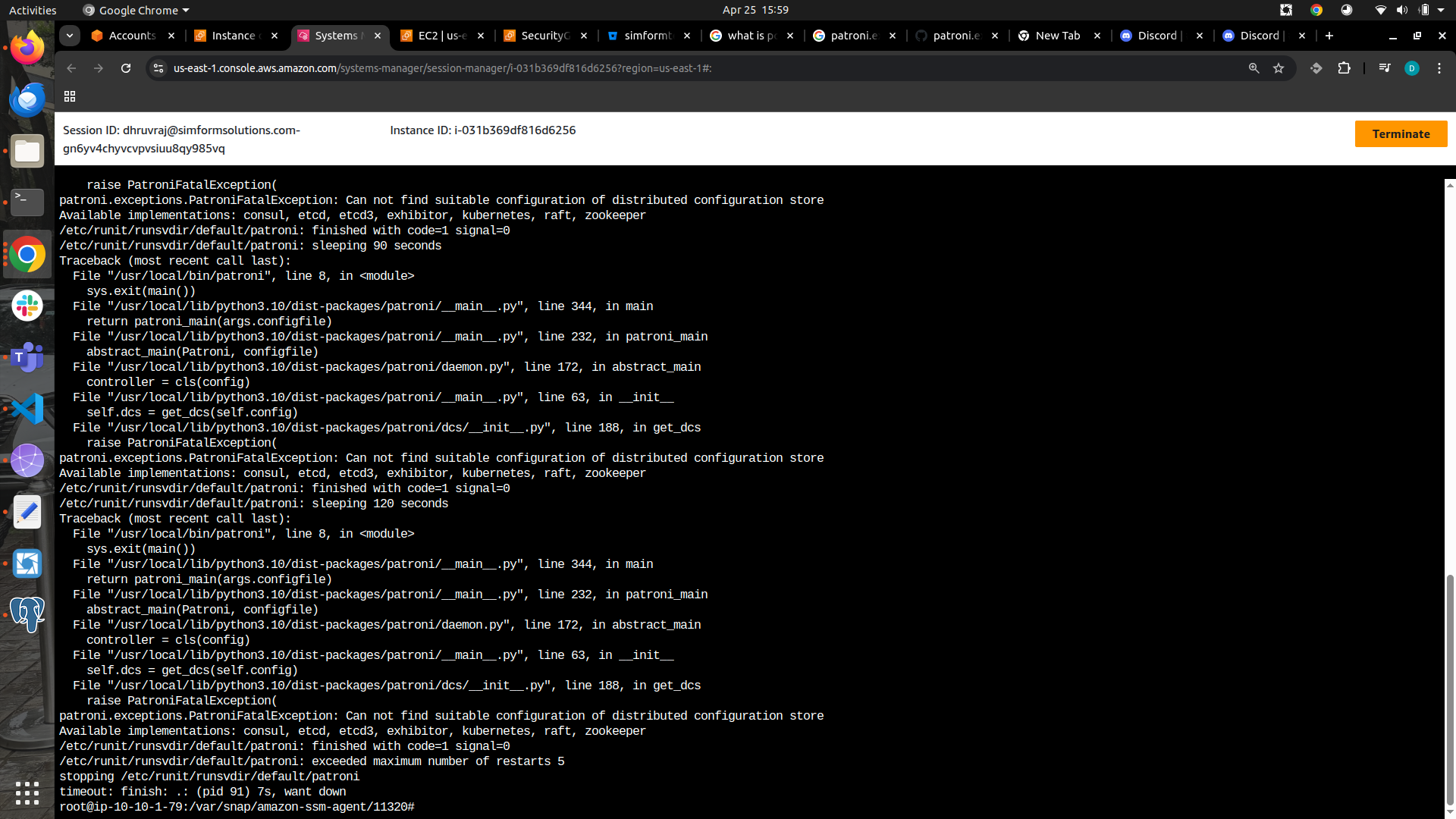View site information icon in address bar
1456x819 pixels.
click(158, 68)
